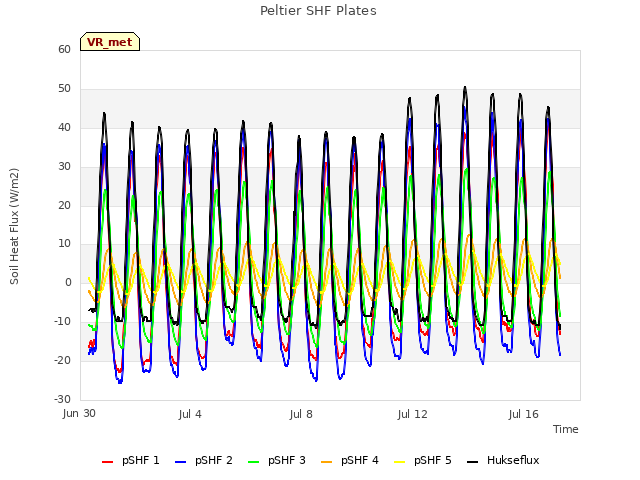Click the 30 y-axis tick label
The height and width of the screenshot is (480, 640).
[x=64, y=166]
